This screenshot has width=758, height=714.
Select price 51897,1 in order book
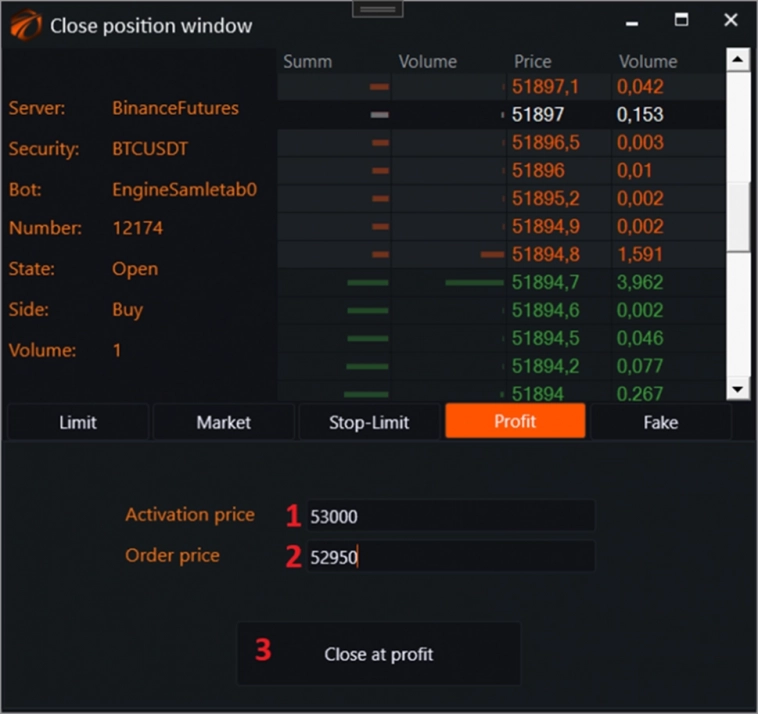click(545, 87)
